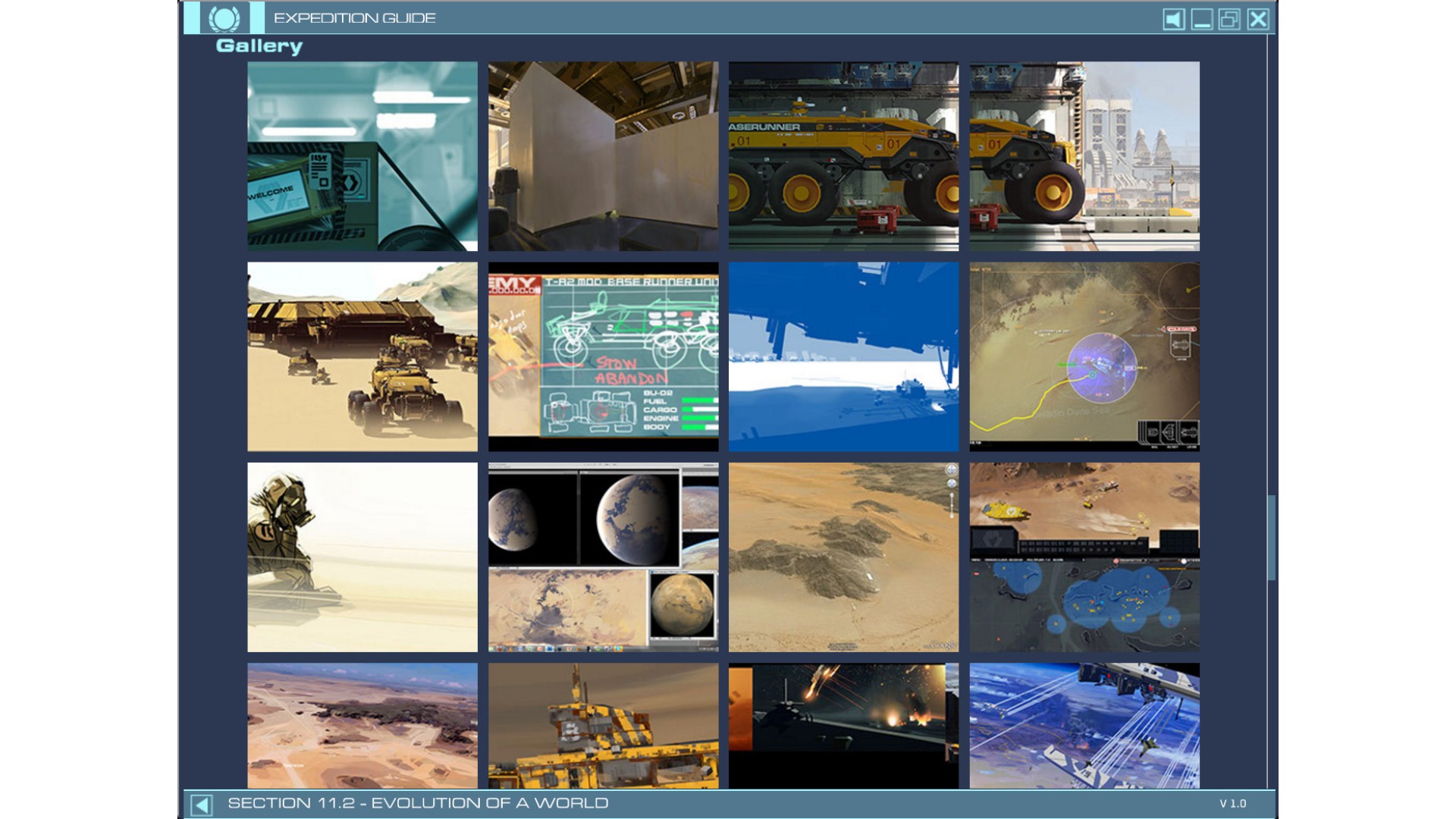1456x819 pixels.
Task: Open the Welcome sign teal concept thumbnail
Action: [362, 156]
